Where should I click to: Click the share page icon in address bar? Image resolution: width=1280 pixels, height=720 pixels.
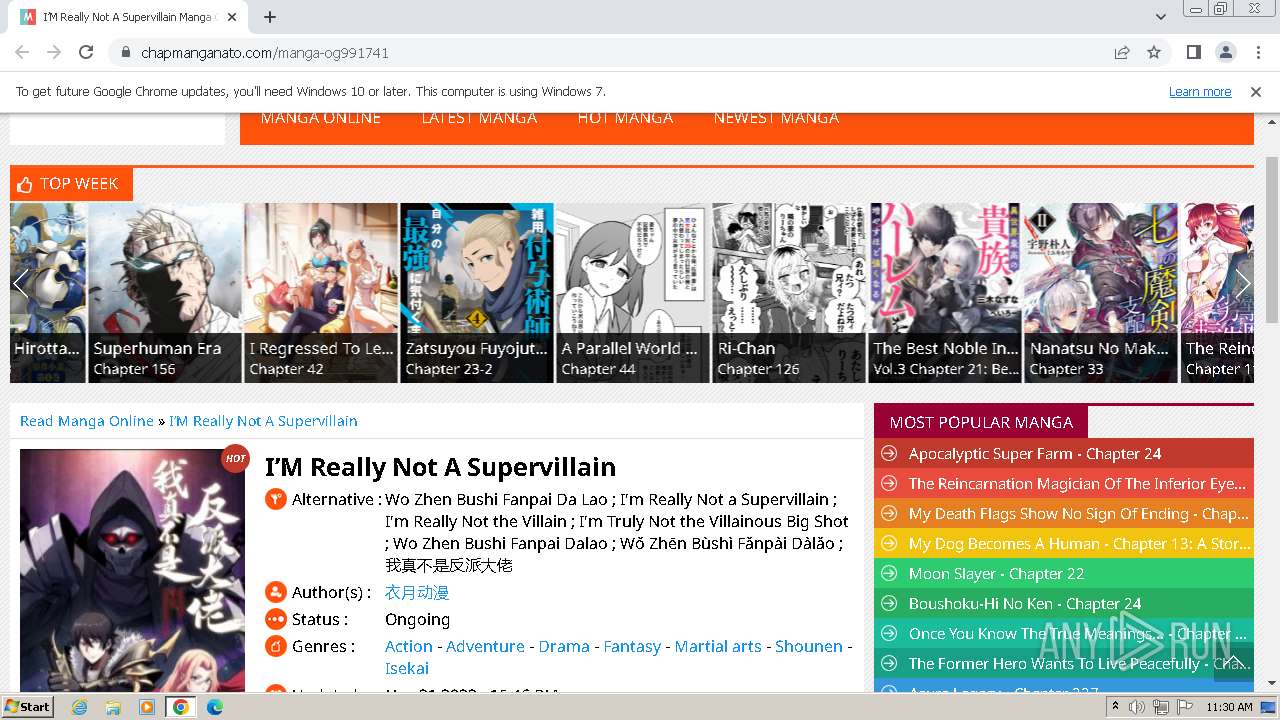(1122, 52)
